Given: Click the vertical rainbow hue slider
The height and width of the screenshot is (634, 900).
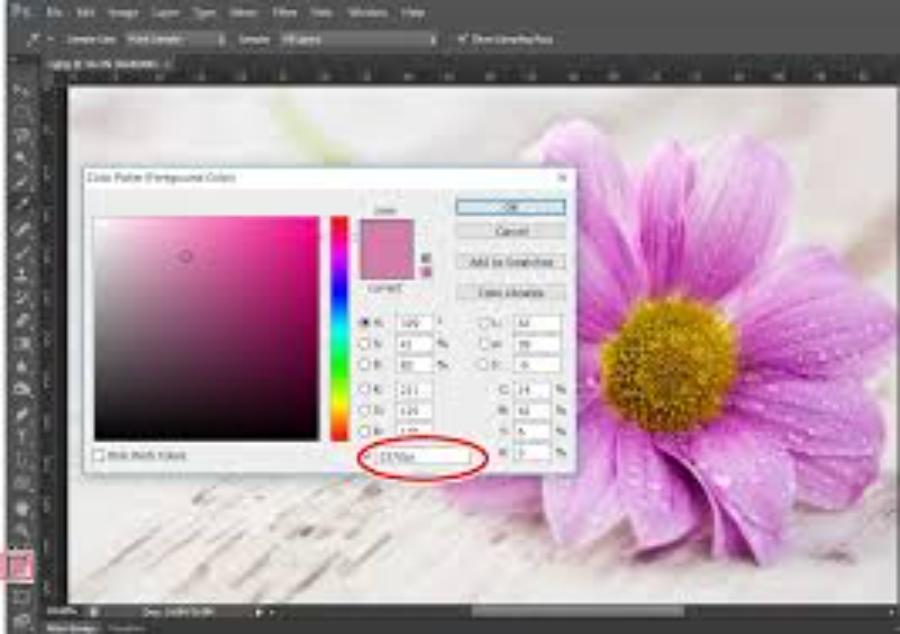Looking at the screenshot, I should pos(340,328).
